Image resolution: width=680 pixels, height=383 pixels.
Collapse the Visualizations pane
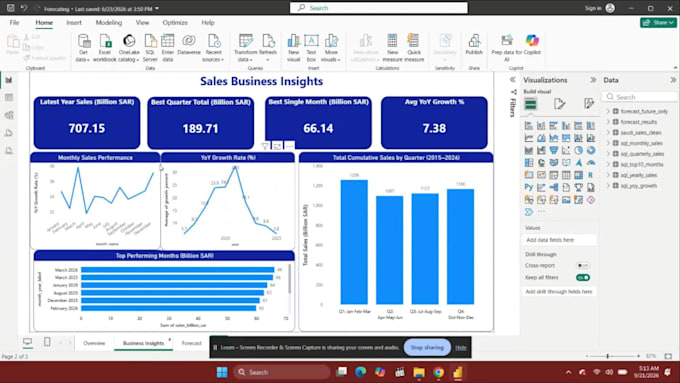(593, 80)
